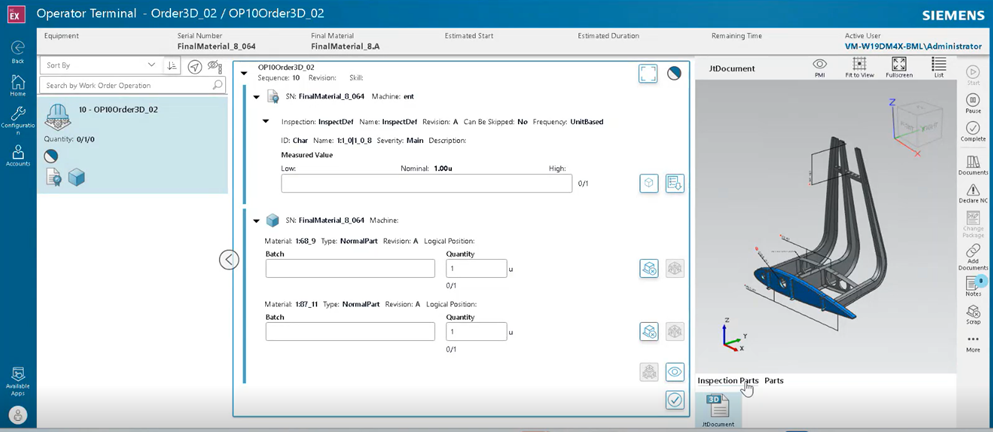Toggle the crossed-out eye filter icon

pyautogui.click(x=214, y=66)
